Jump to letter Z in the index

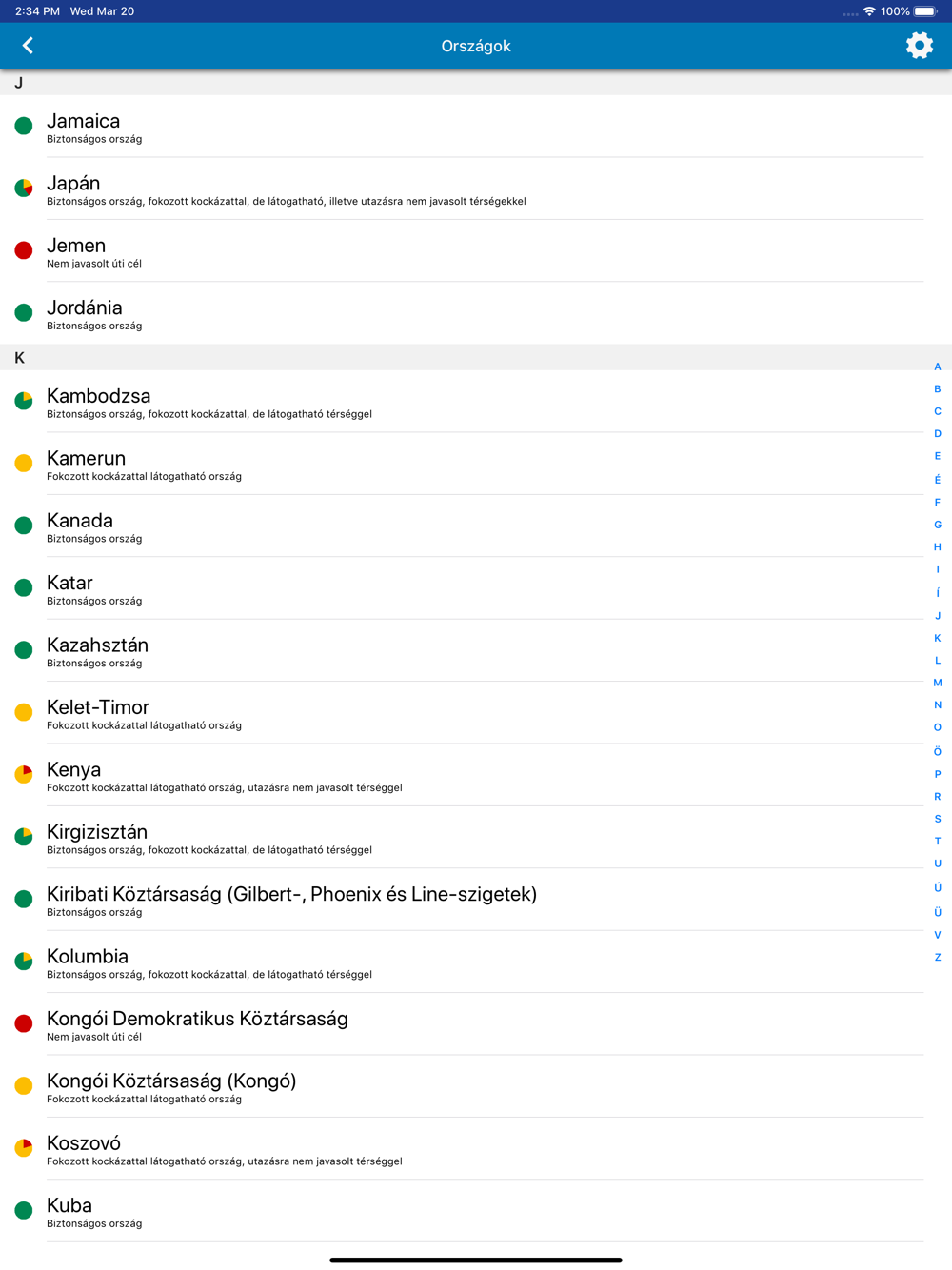click(938, 958)
